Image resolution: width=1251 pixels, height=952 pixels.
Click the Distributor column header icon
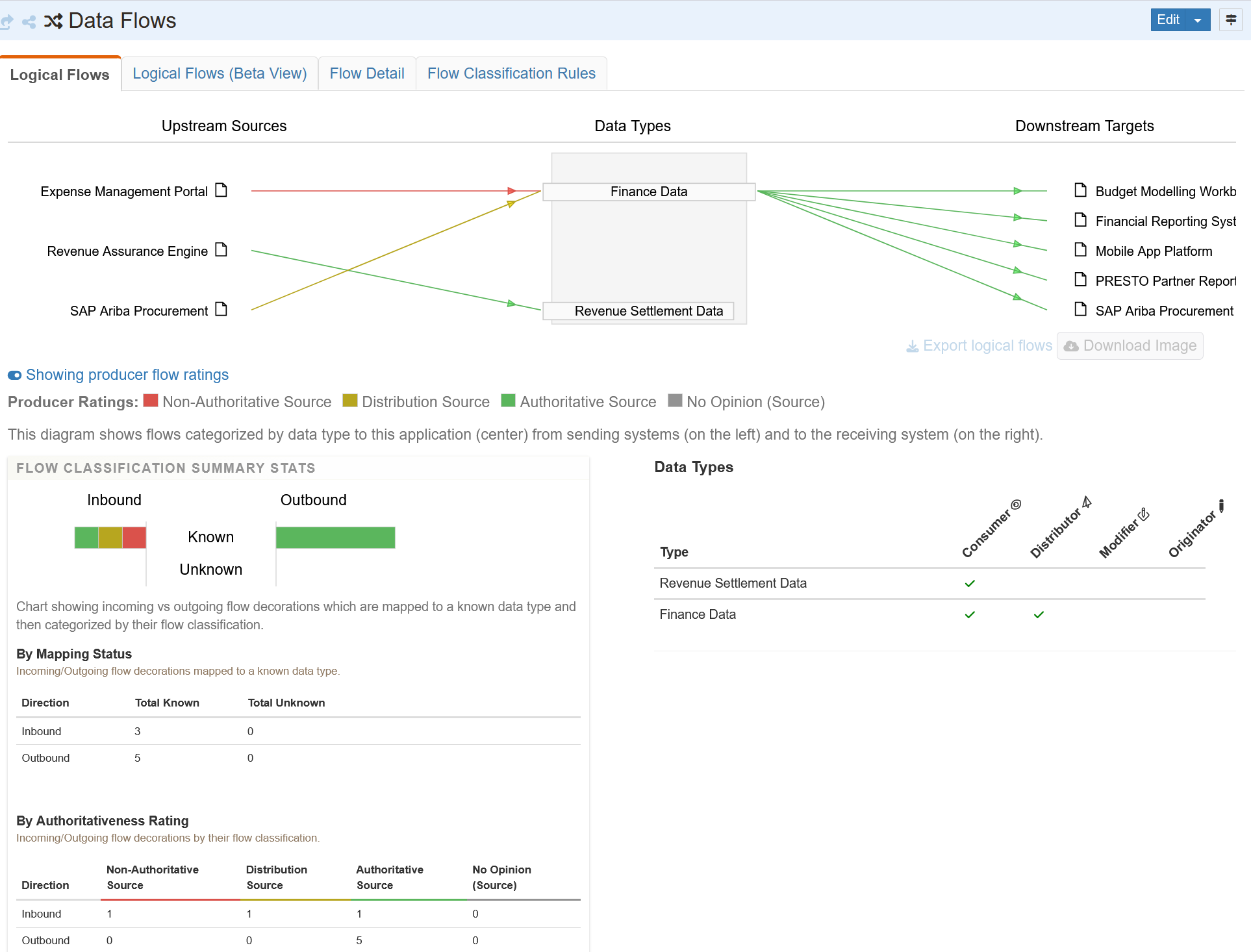click(x=1087, y=502)
